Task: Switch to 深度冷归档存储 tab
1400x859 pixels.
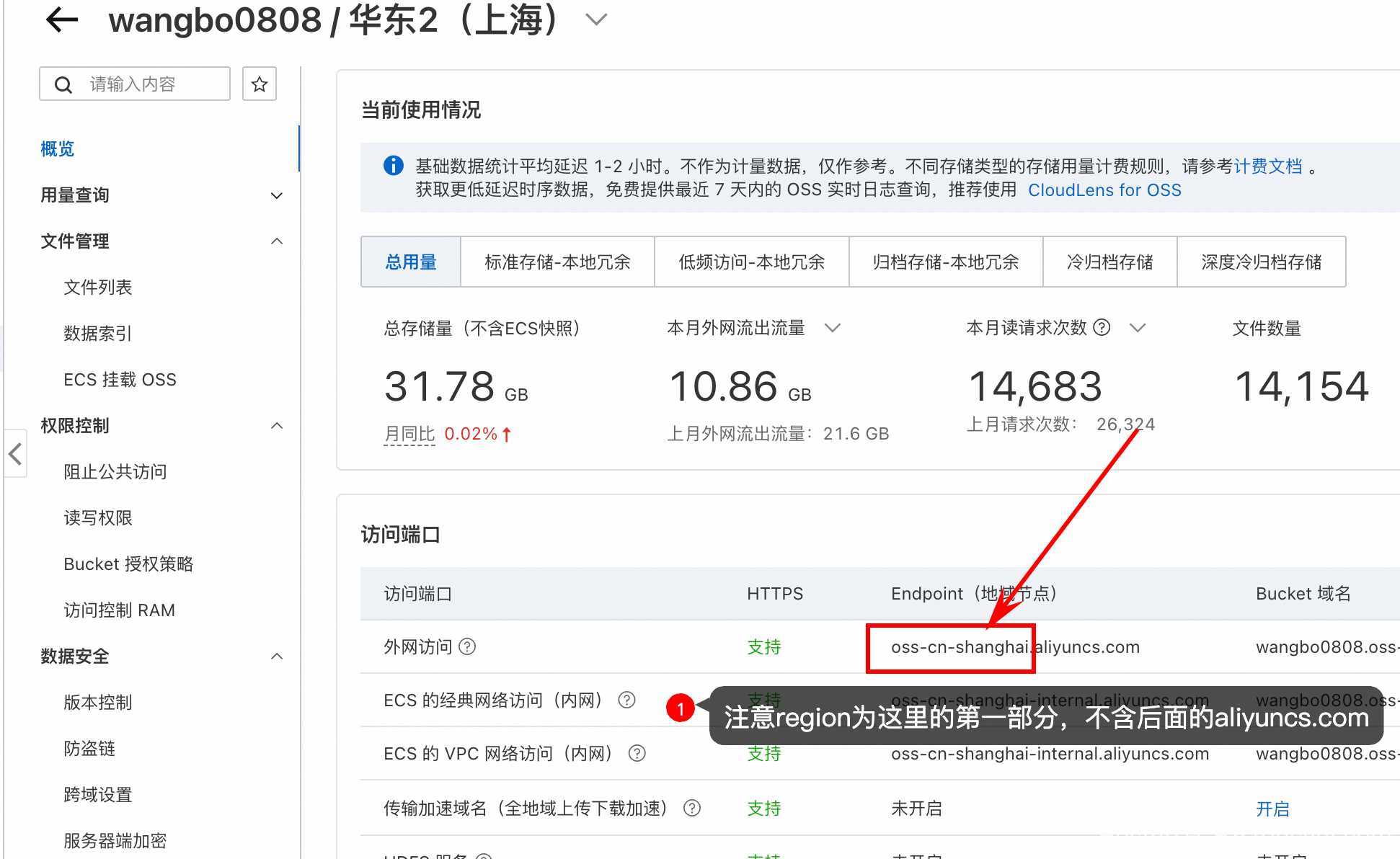Action: (x=1262, y=262)
